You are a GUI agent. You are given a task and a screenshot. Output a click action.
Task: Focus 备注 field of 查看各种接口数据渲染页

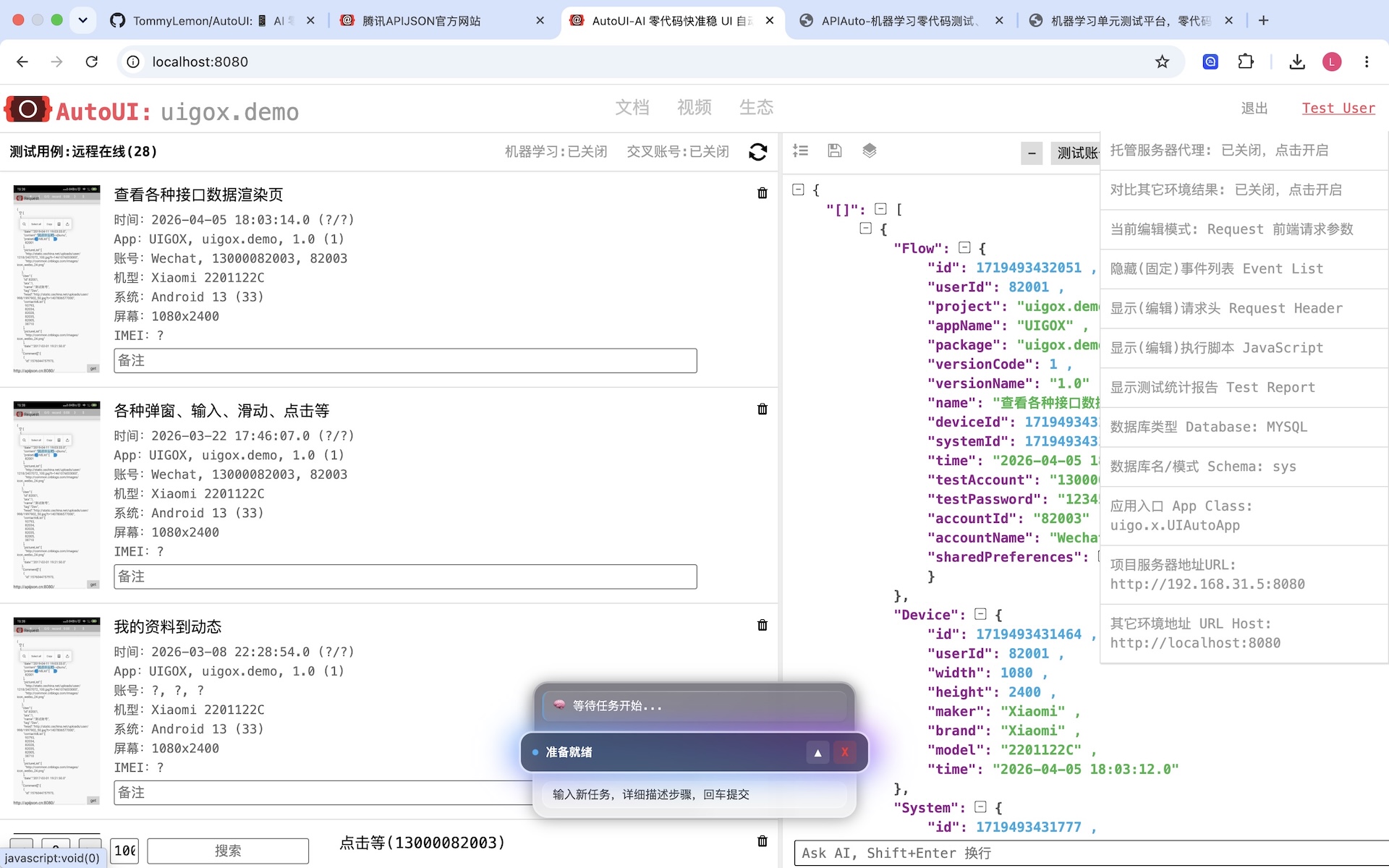tap(405, 360)
